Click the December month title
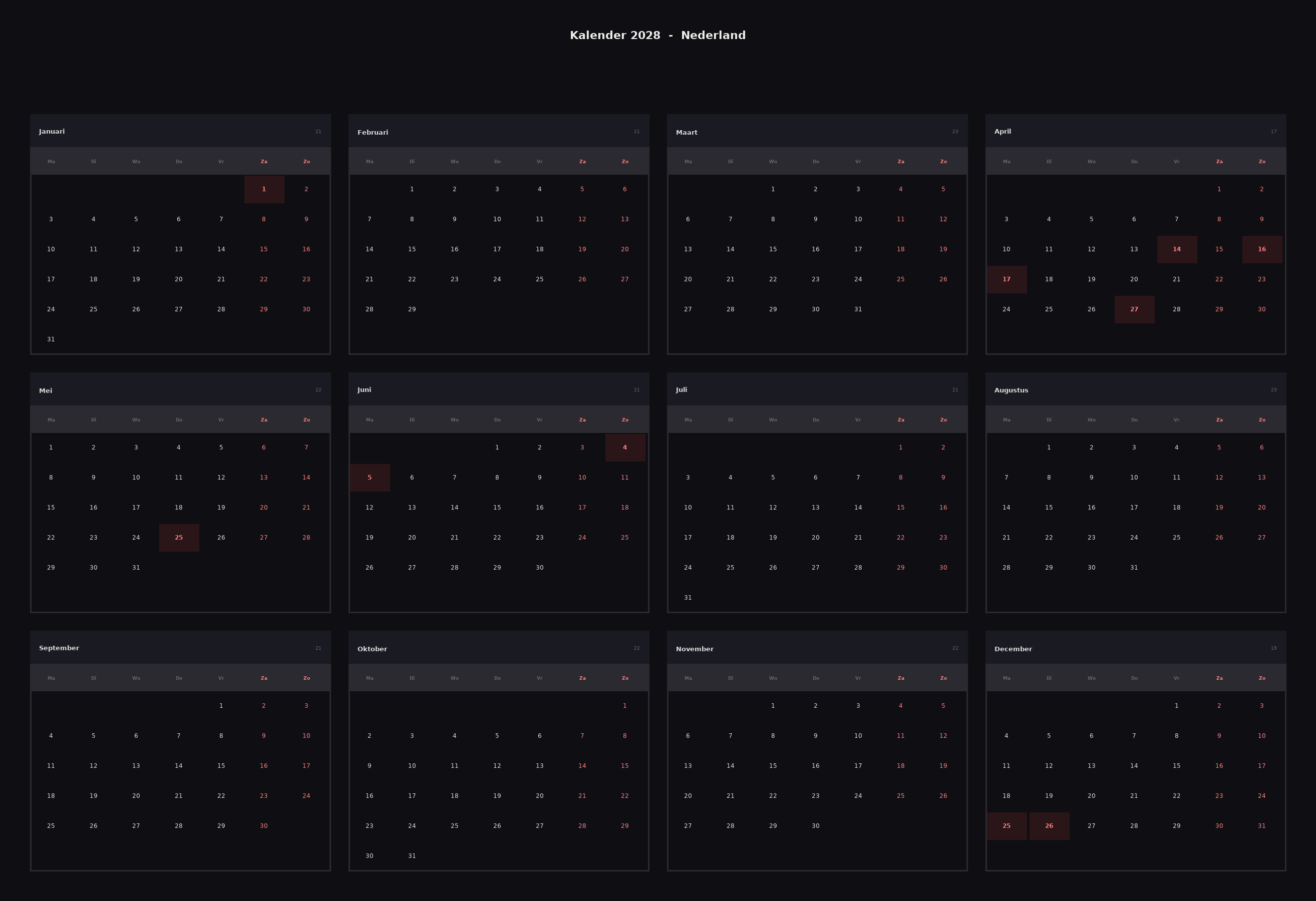The width and height of the screenshot is (1316, 901). pos(1013,649)
